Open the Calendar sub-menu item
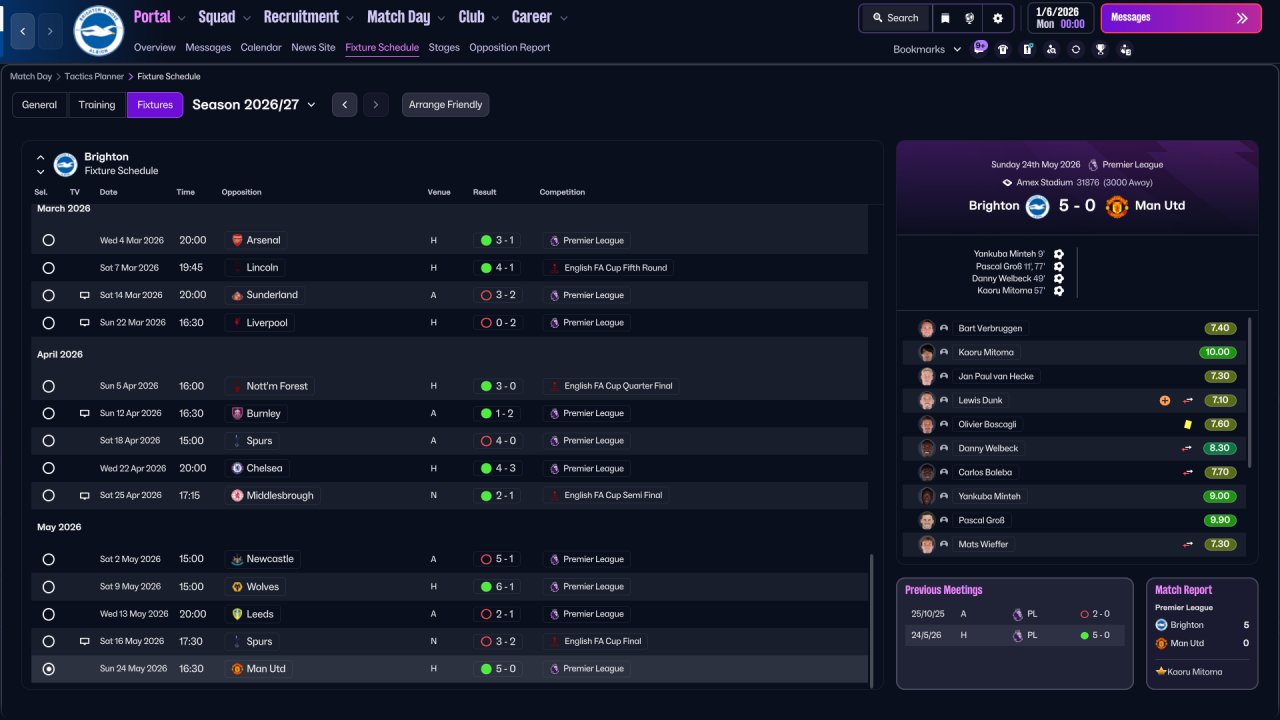 (261, 47)
